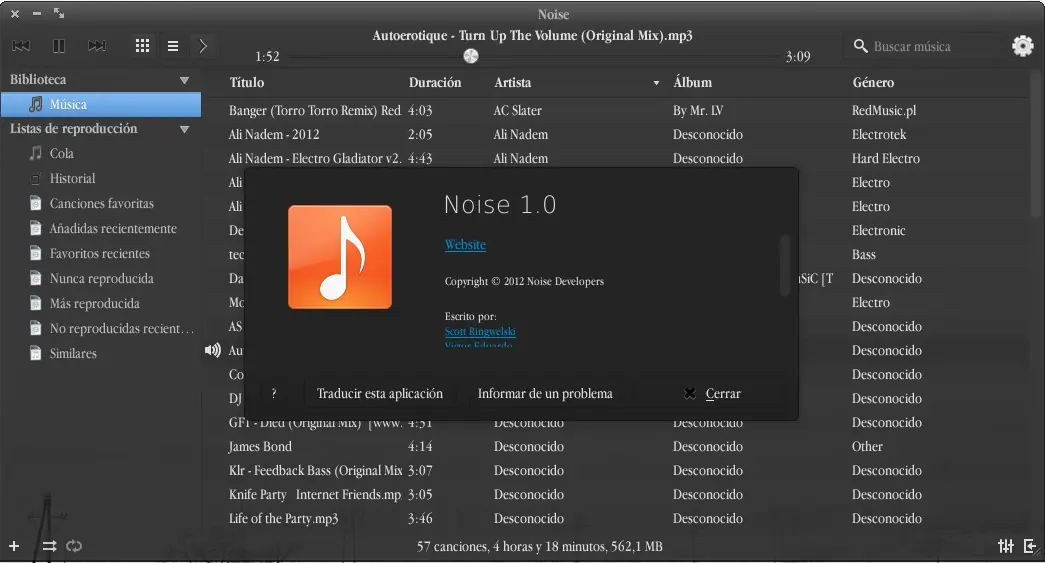Image resolution: width=1045 pixels, height=563 pixels.
Task: Click the question mark help button
Action: click(273, 393)
